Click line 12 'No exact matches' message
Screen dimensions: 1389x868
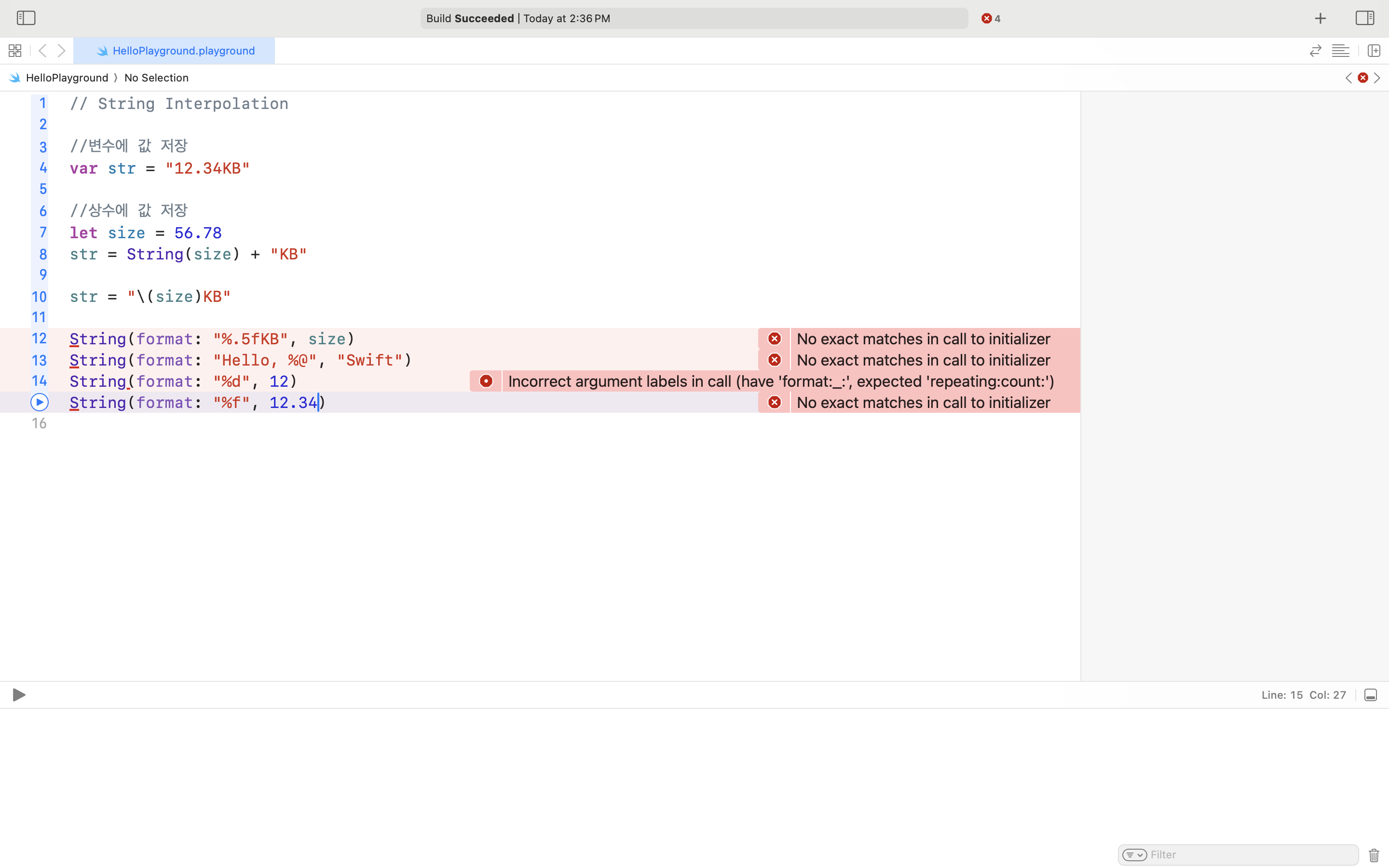pos(924,339)
